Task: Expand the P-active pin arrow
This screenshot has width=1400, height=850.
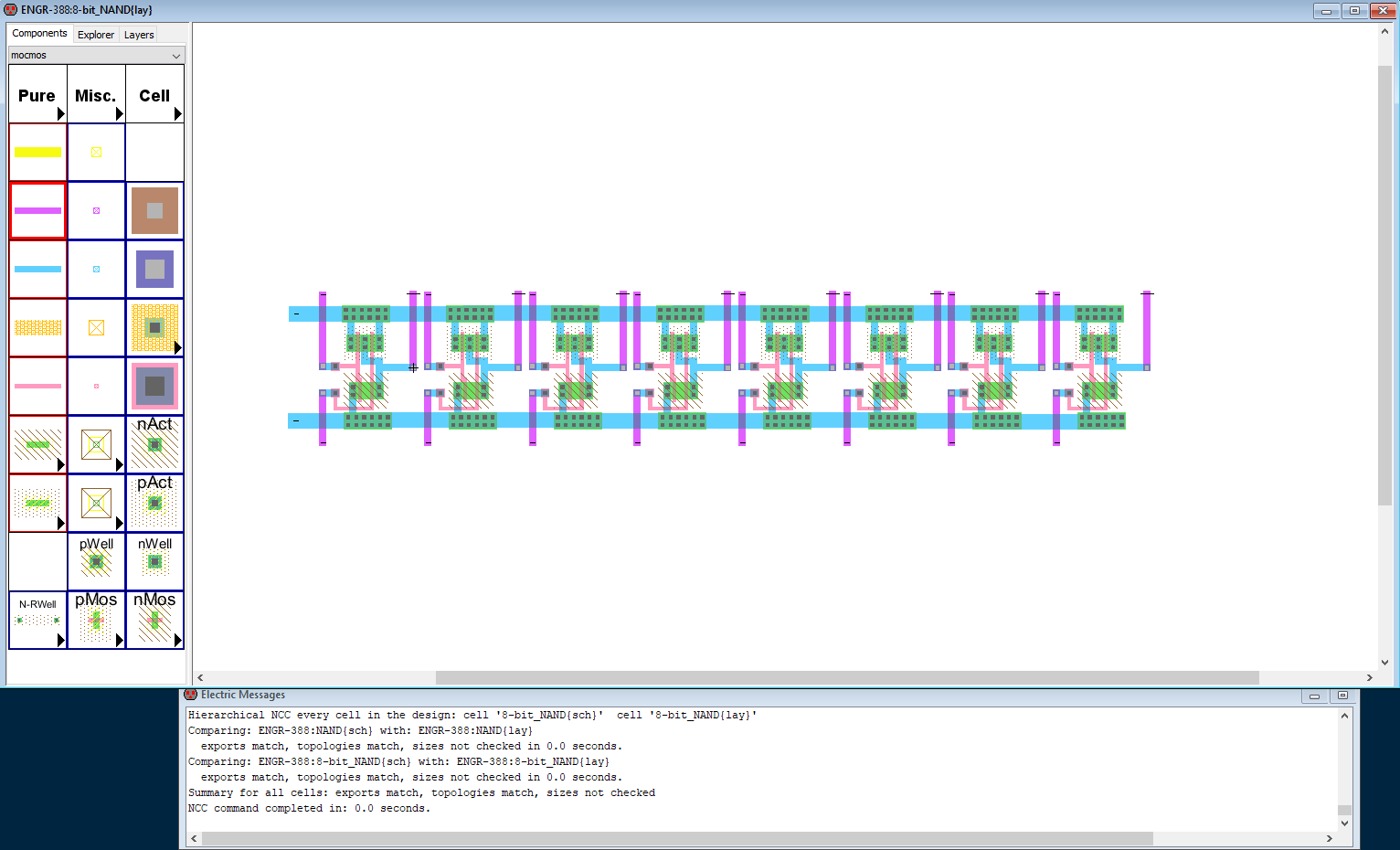Action: (120, 523)
